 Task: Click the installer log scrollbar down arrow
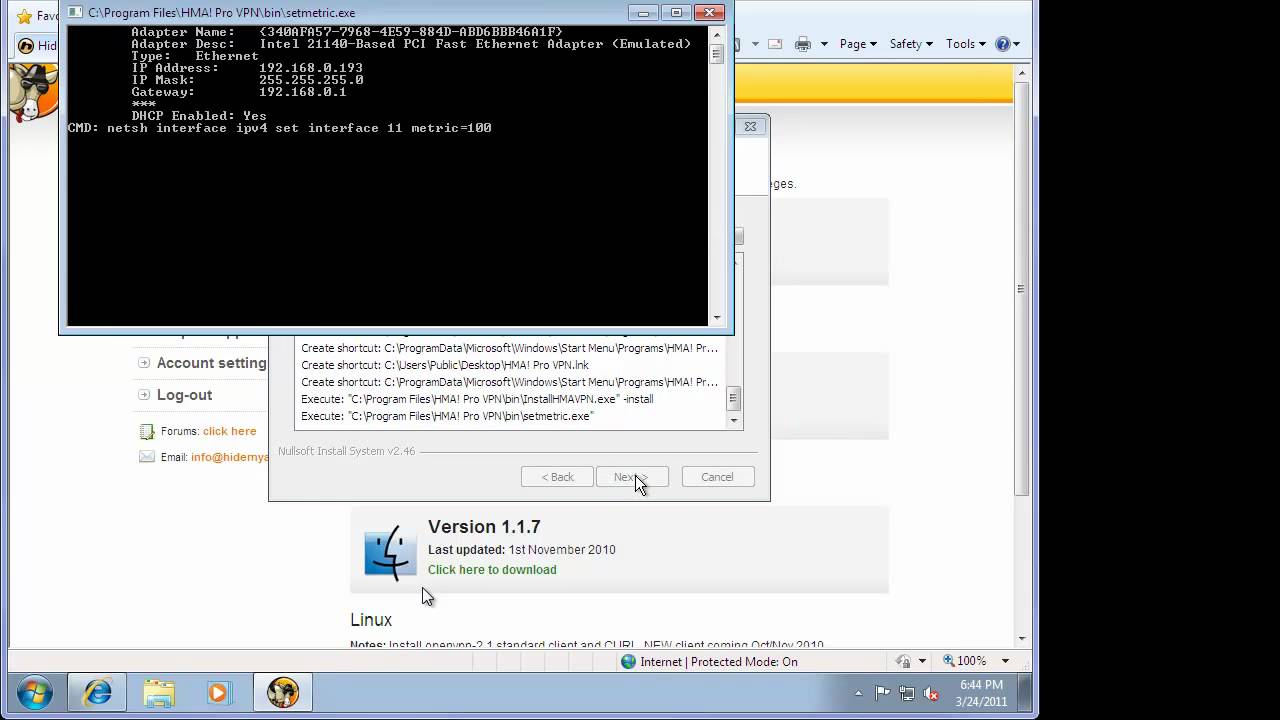coord(735,420)
